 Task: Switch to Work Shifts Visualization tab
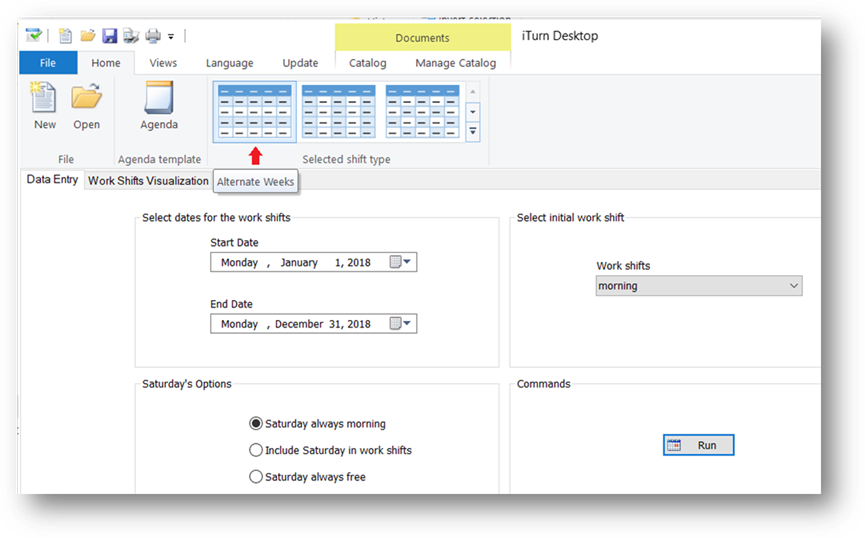point(148,180)
